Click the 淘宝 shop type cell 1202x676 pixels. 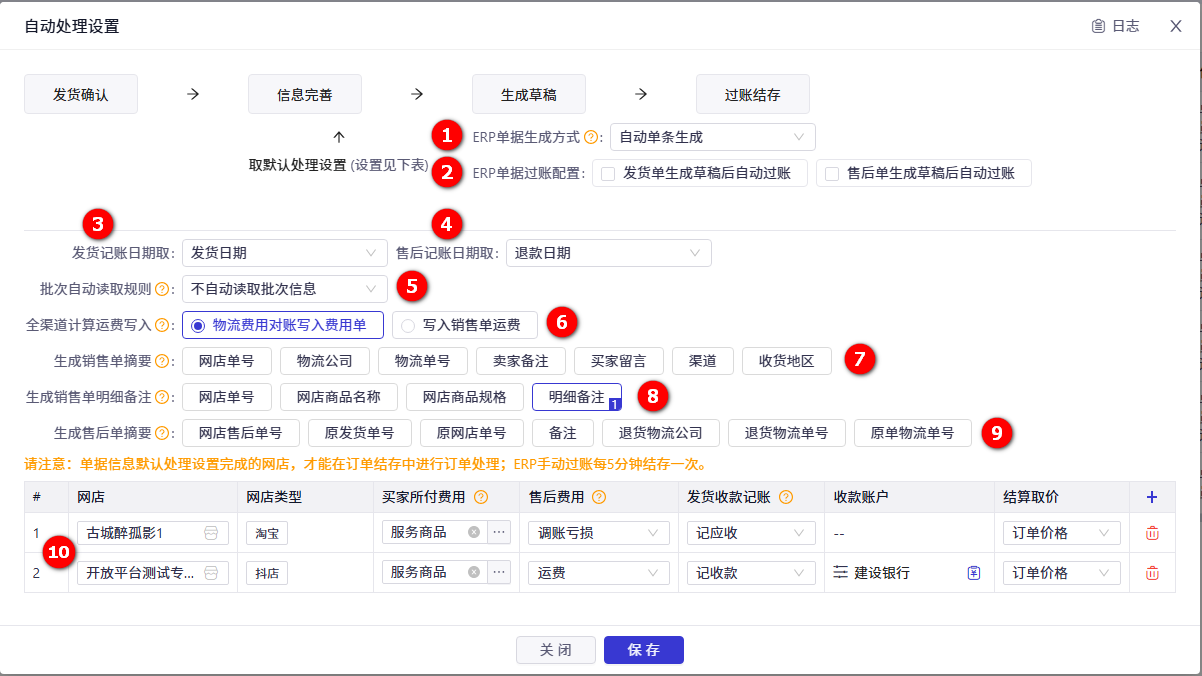click(x=267, y=533)
